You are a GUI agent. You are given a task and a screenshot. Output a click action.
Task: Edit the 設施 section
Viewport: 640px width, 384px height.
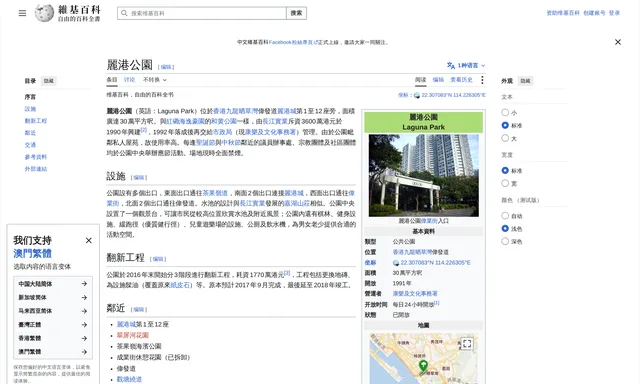click(x=139, y=178)
